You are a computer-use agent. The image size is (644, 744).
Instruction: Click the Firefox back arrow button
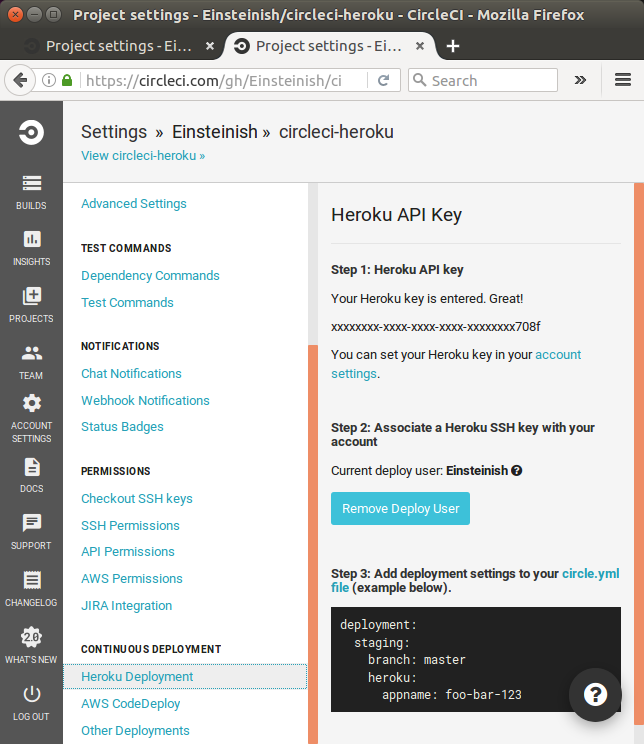tap(20, 80)
